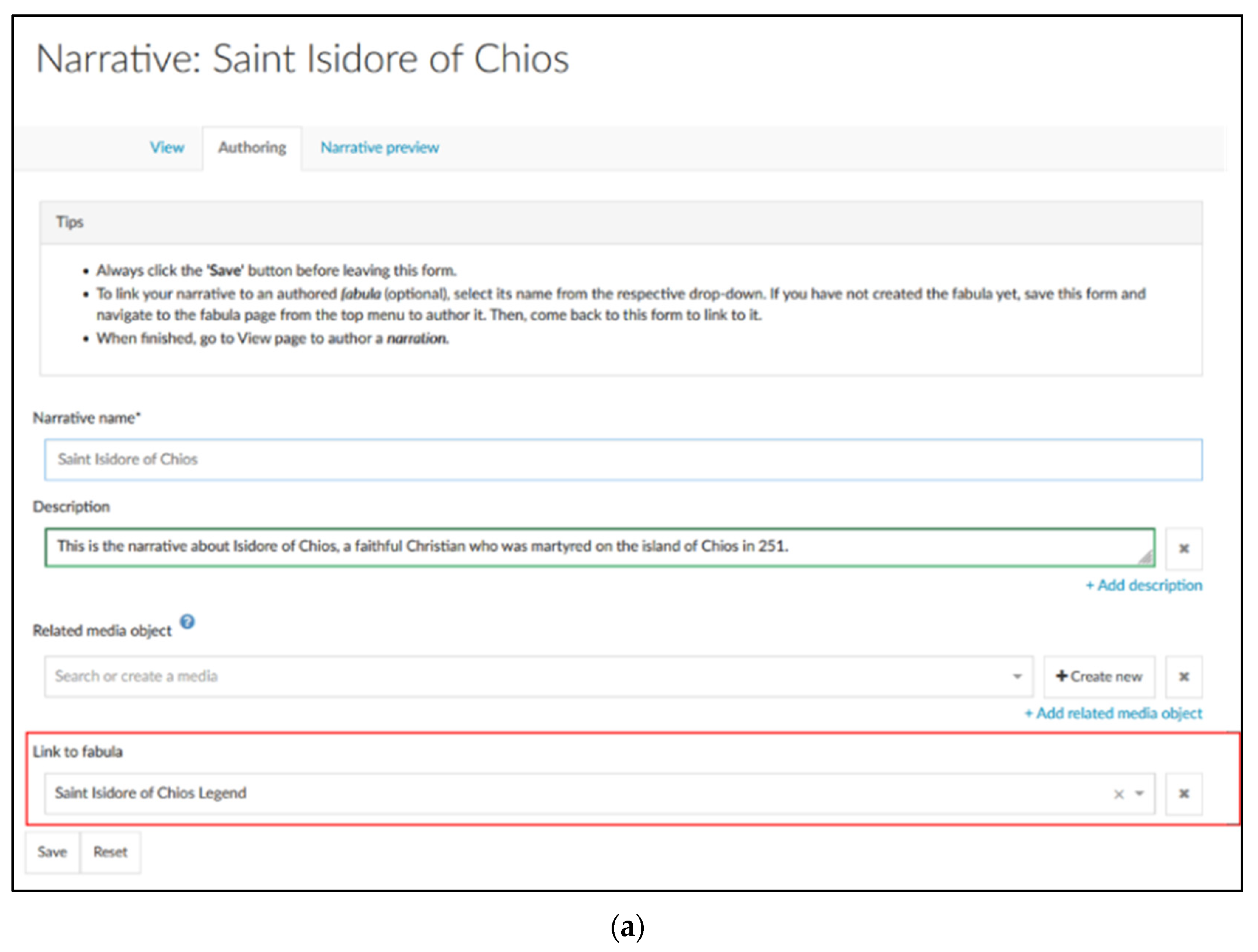Click the Reset button

(x=110, y=852)
